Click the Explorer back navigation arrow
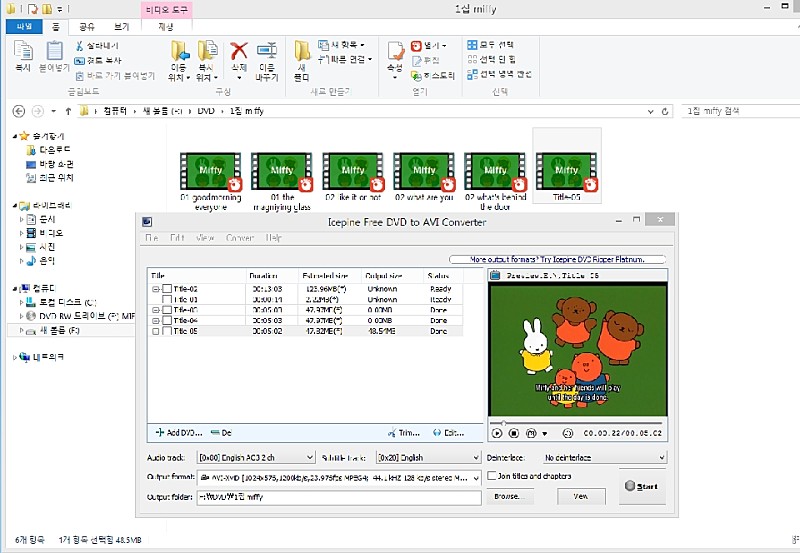Image resolution: width=800 pixels, height=553 pixels. coord(19,111)
